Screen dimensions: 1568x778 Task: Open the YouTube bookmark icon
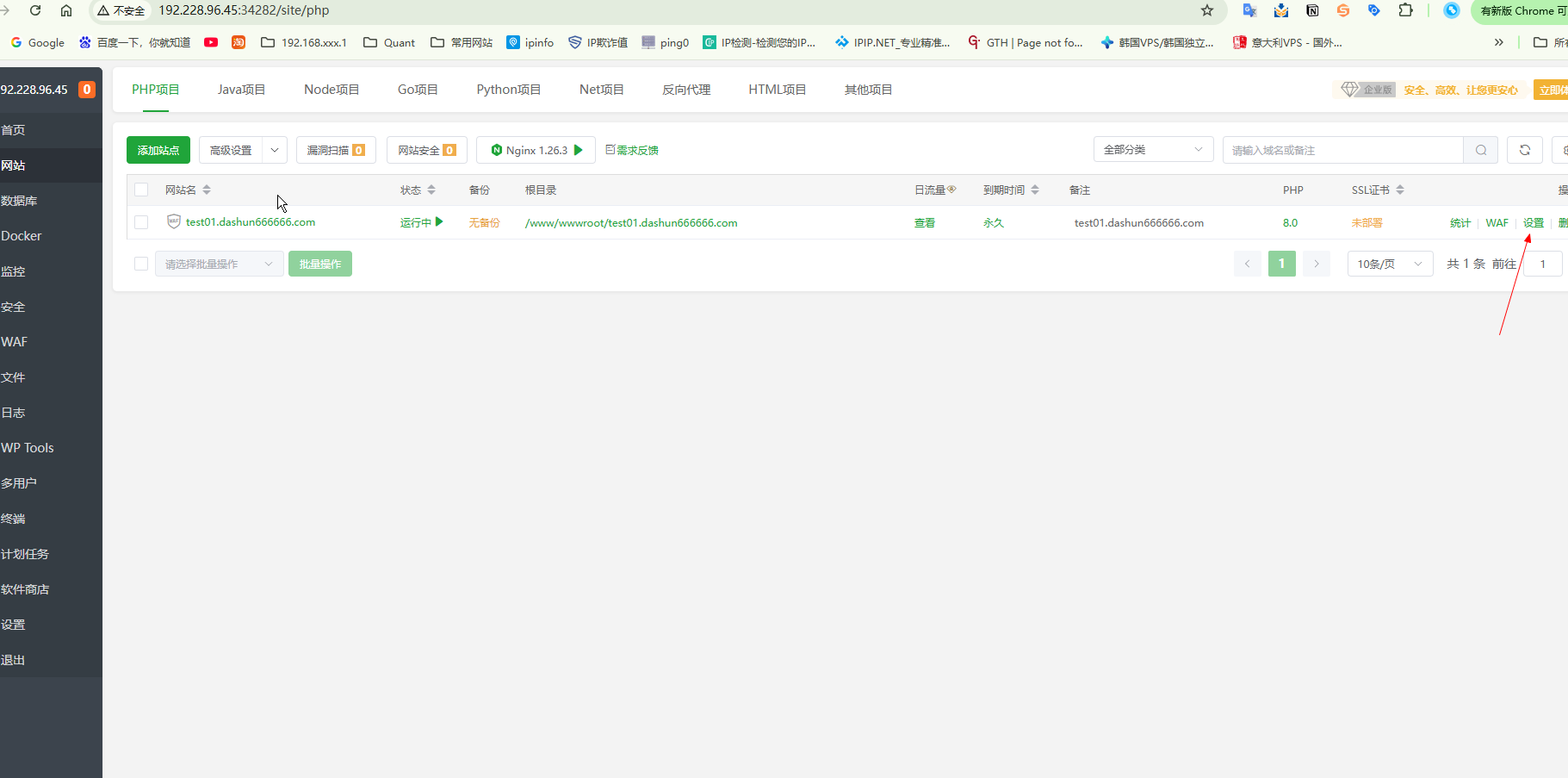click(211, 42)
